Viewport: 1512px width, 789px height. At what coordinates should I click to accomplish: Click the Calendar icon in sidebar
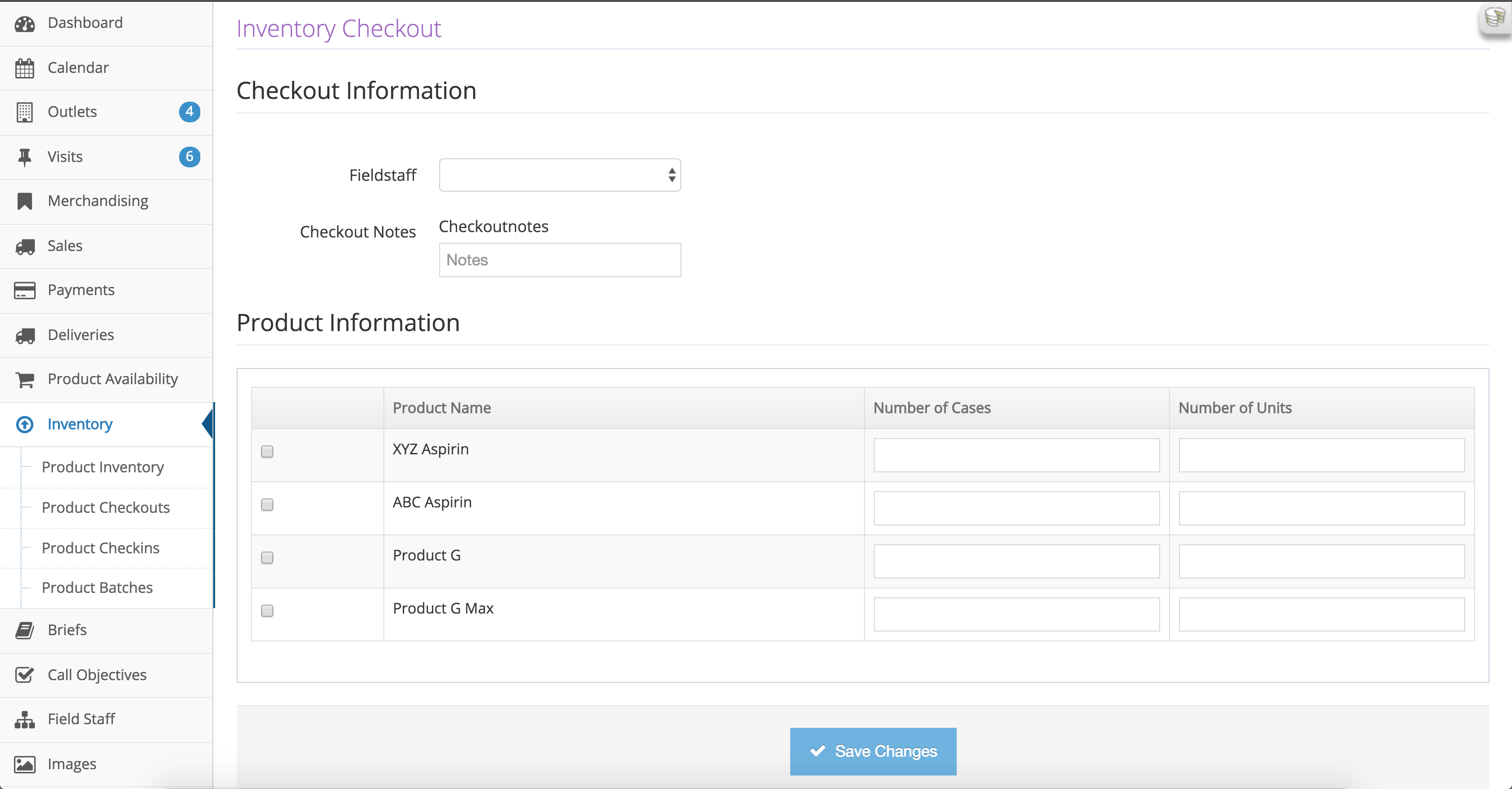click(25, 69)
